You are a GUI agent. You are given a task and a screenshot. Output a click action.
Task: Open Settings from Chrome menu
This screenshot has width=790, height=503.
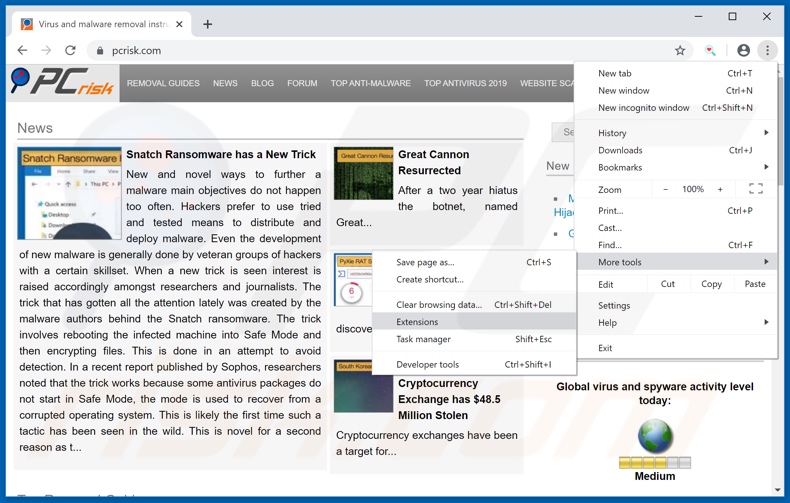(x=676, y=305)
